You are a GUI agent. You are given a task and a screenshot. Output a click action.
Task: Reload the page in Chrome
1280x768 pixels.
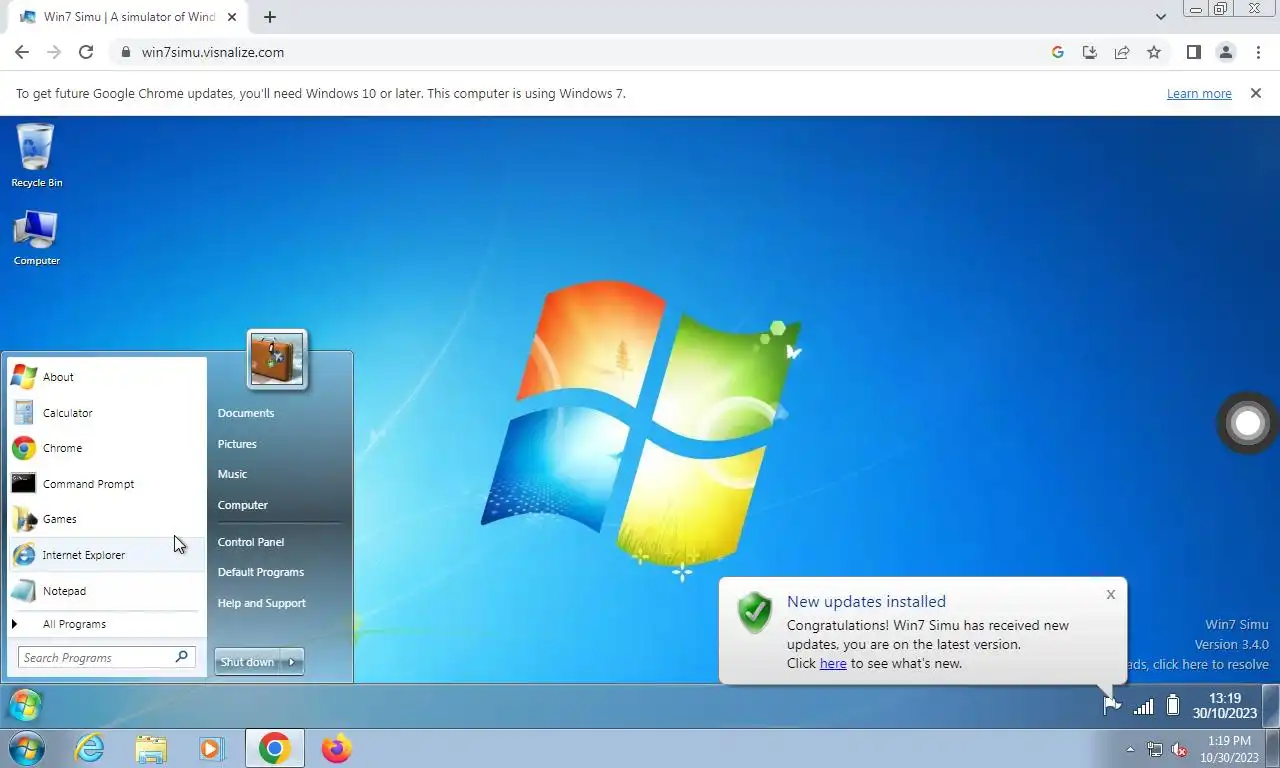[x=86, y=52]
